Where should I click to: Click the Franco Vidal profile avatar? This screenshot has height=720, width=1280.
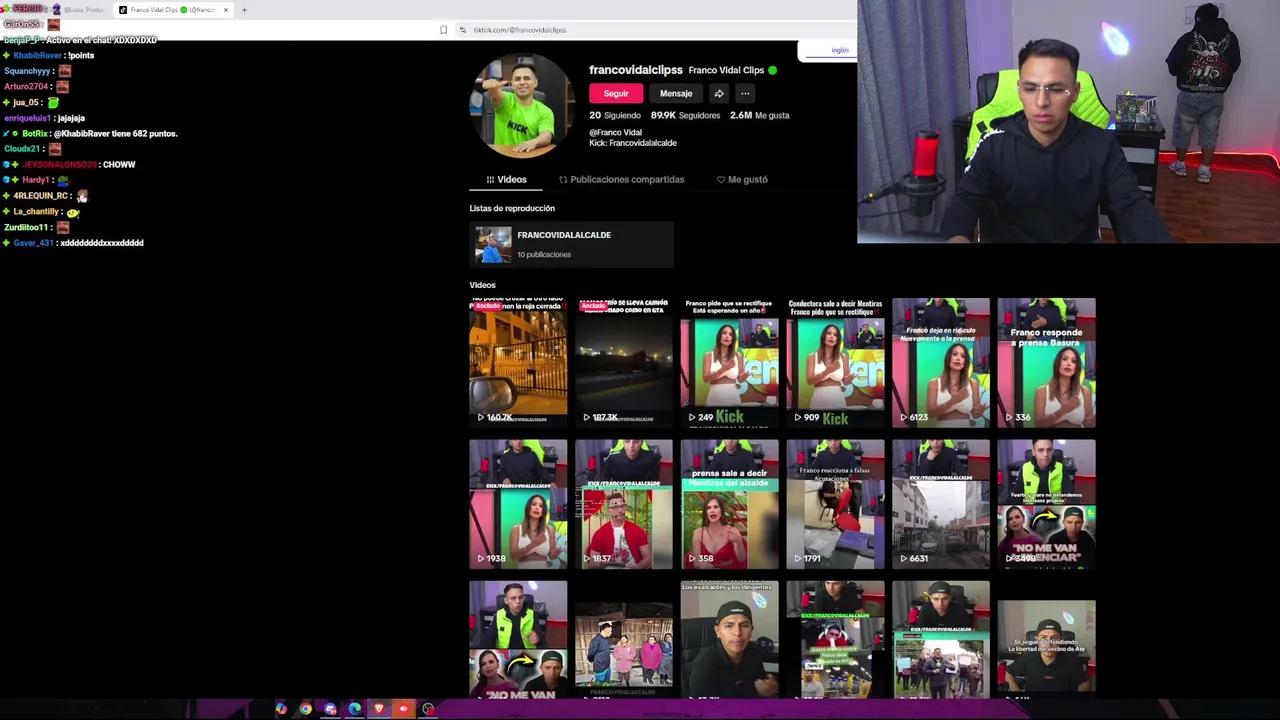[521, 105]
